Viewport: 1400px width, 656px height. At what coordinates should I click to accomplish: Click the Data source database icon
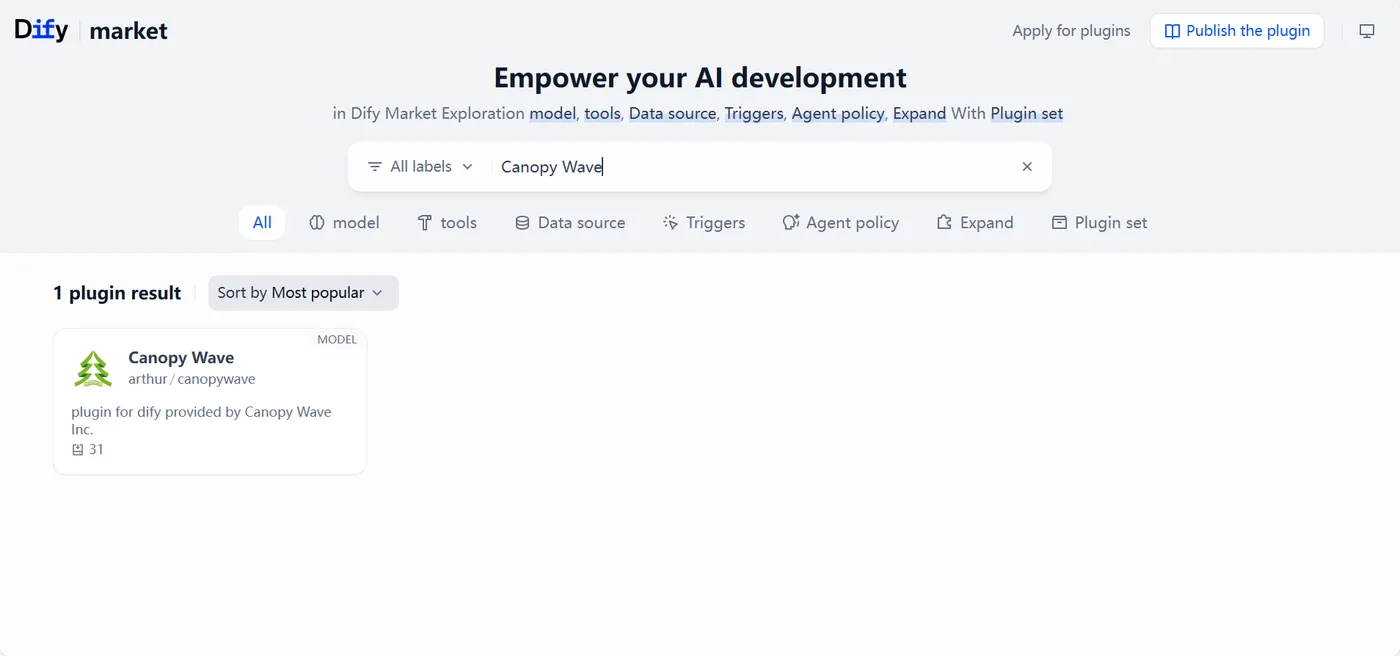point(522,223)
